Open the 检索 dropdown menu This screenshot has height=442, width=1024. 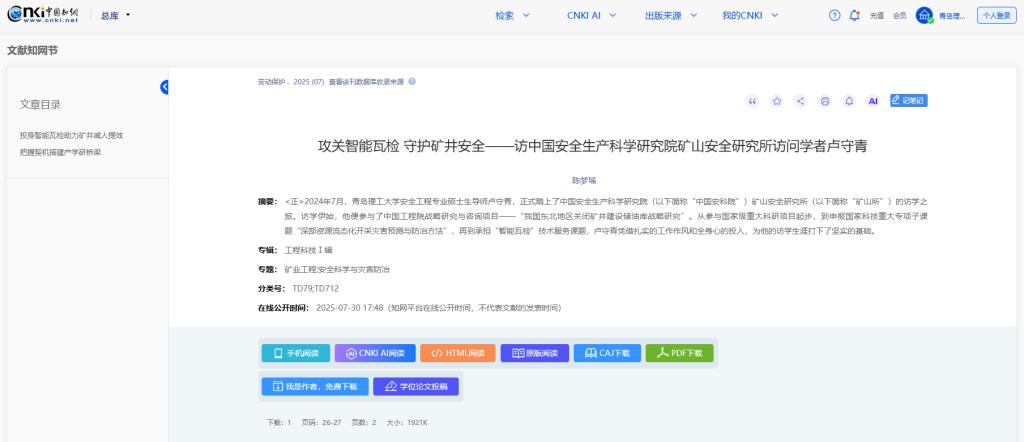click(x=512, y=15)
